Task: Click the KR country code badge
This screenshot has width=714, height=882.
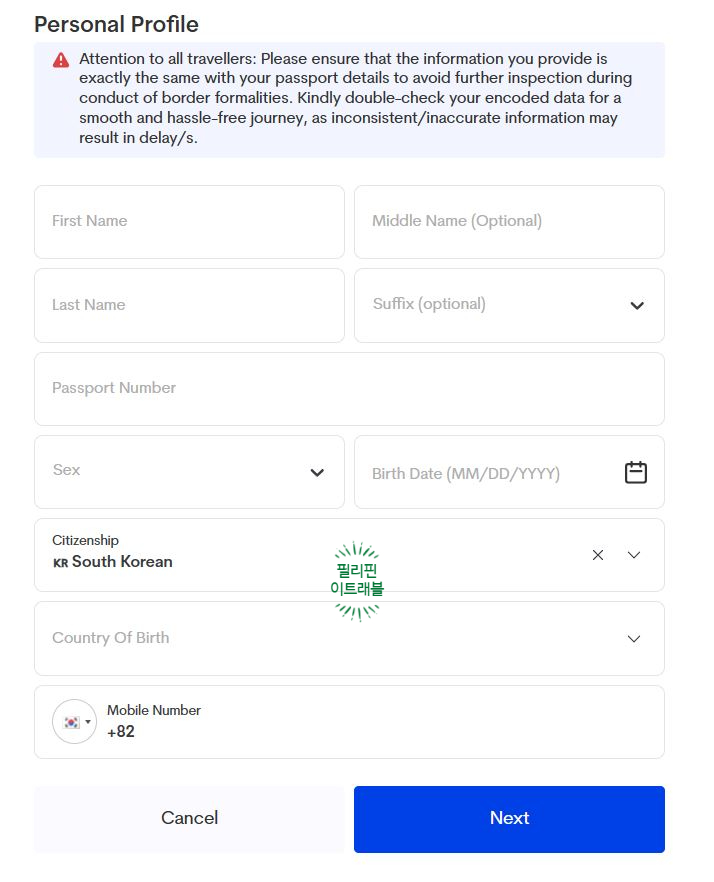Action: (x=60, y=562)
